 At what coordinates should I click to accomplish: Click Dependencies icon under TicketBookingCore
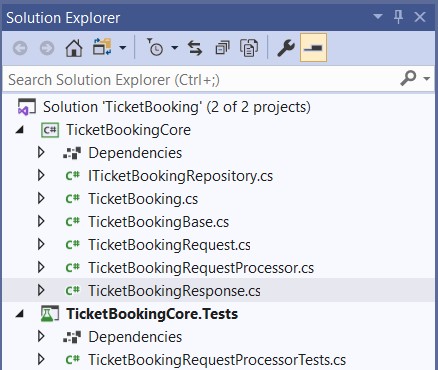coord(72,153)
